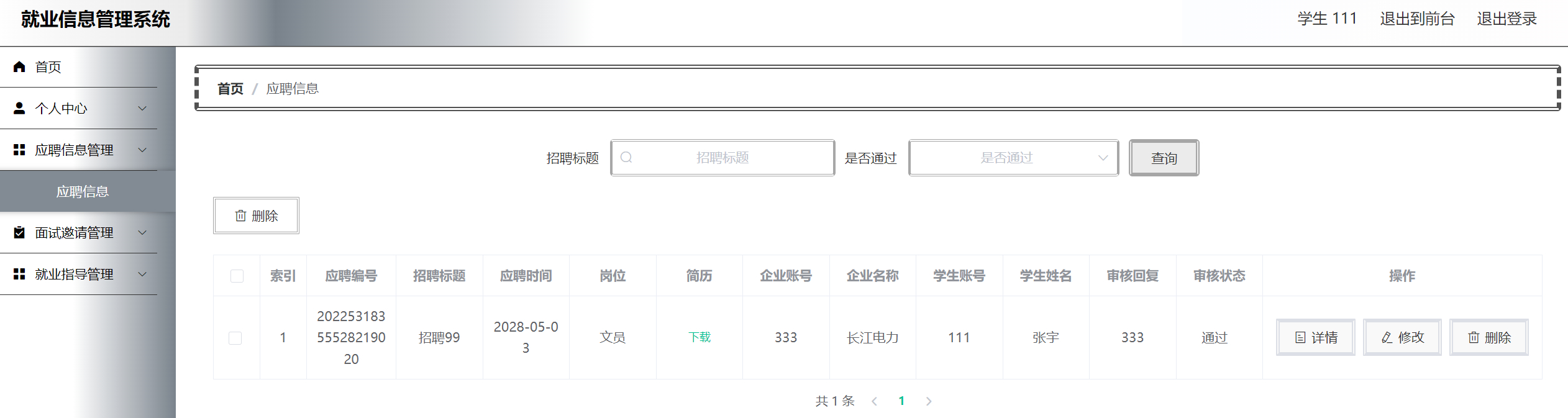Click the batch 删除 button above table
Viewport: 1568px width, 418px height.
[x=256, y=216]
